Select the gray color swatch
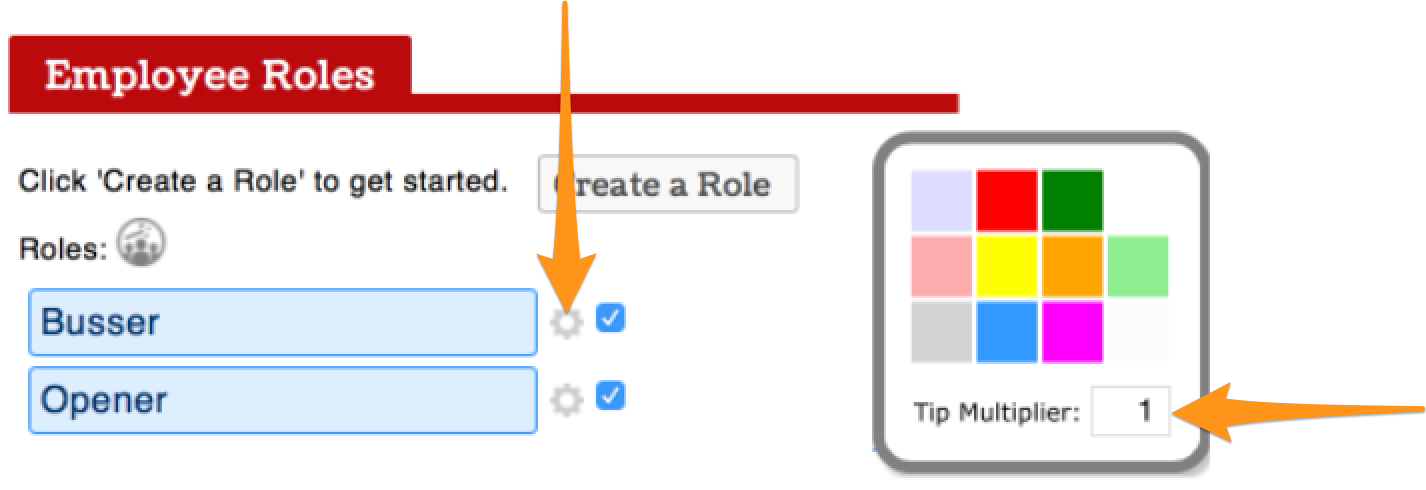This screenshot has height=490, width=1426. click(941, 332)
